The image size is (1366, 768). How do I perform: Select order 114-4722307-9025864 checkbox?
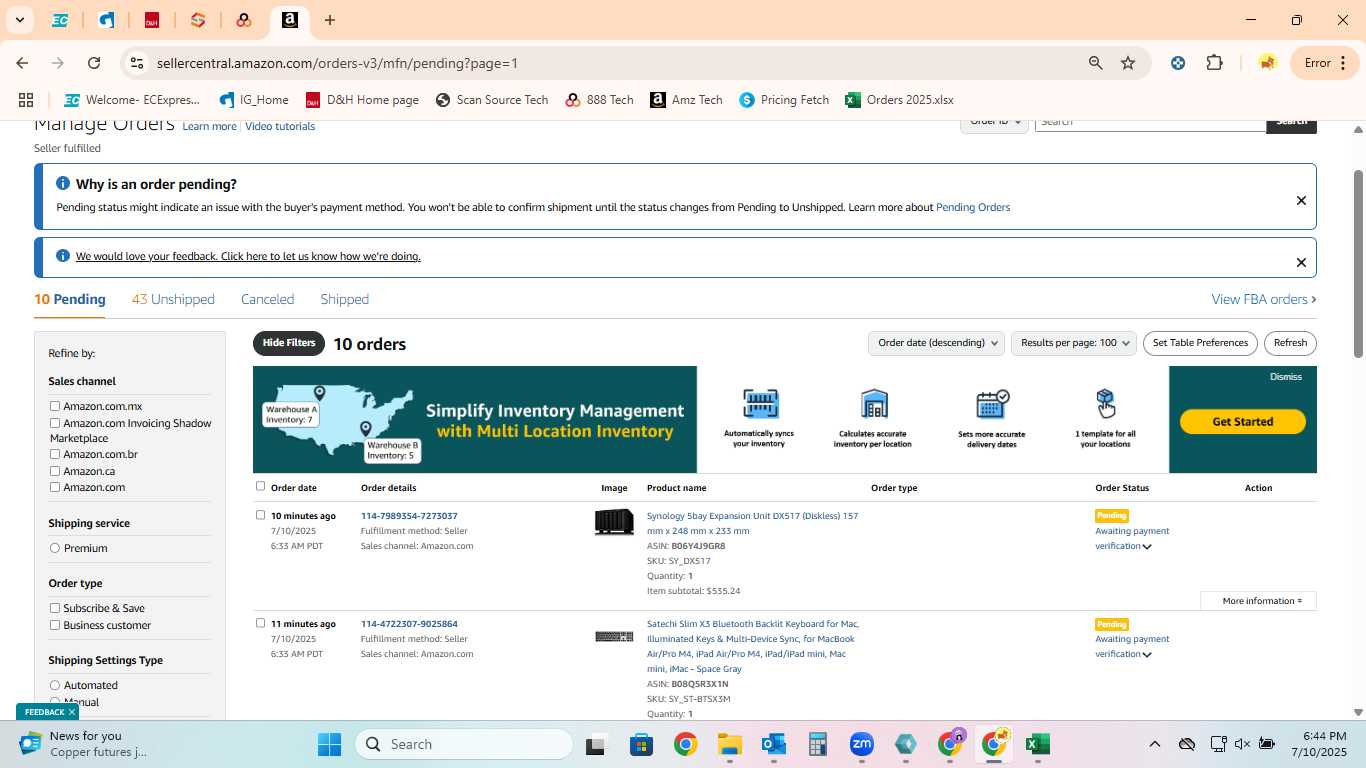coord(261,623)
